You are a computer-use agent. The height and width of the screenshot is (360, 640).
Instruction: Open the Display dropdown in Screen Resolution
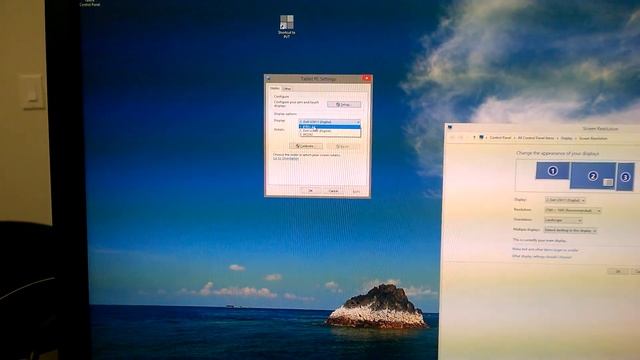(565, 200)
